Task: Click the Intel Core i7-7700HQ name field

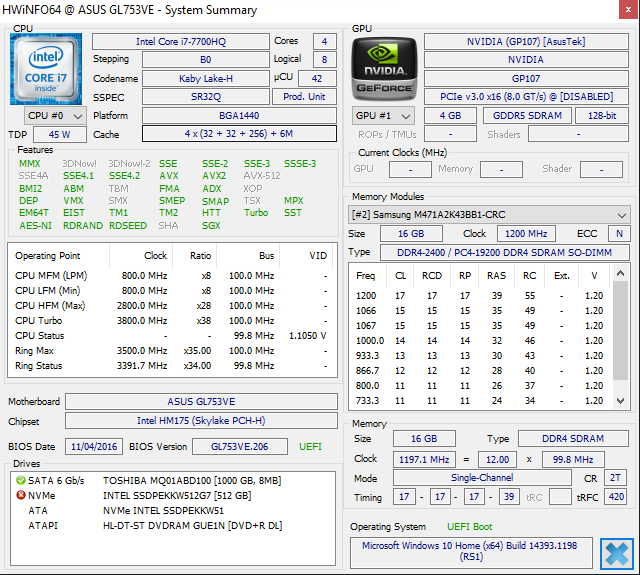Action: coord(181,42)
